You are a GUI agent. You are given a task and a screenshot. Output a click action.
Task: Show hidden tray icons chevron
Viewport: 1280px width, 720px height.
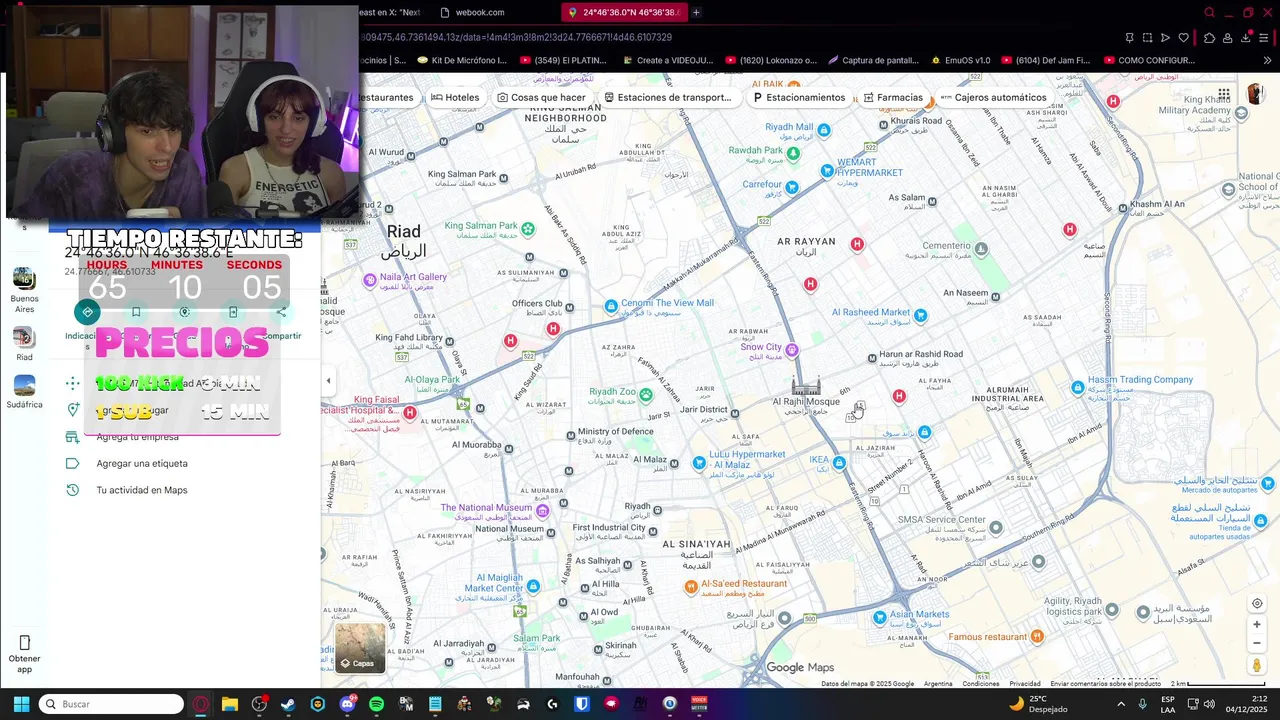point(1120,704)
